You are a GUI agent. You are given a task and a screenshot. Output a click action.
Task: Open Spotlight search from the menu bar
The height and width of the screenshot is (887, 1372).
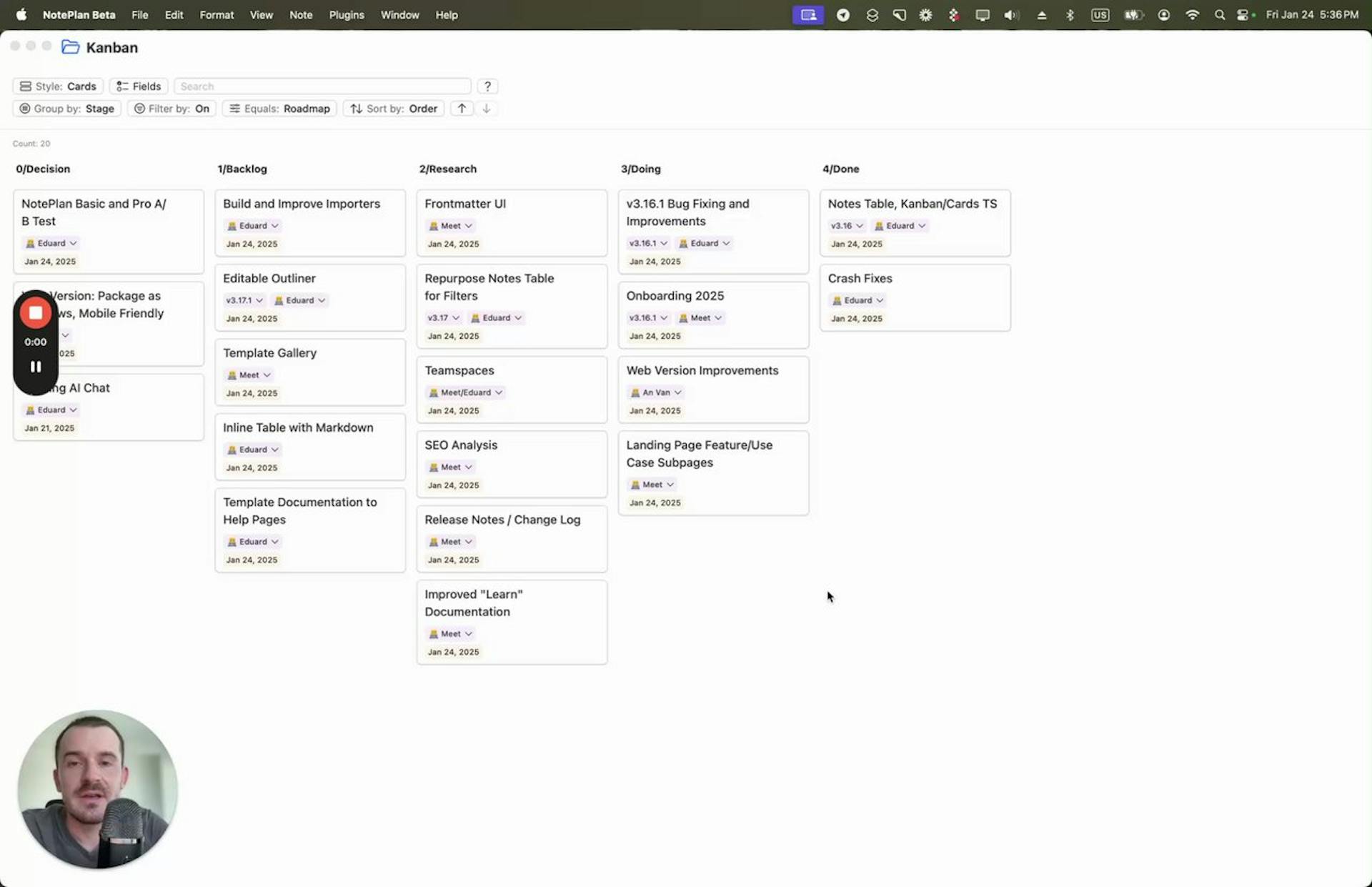point(1220,14)
